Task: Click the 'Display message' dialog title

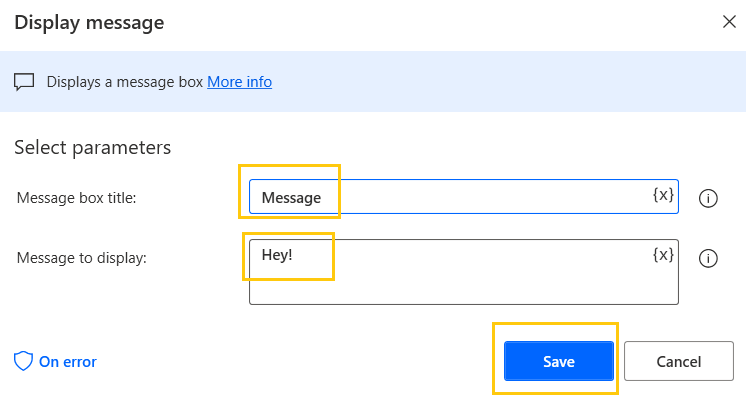Action: coord(89,23)
